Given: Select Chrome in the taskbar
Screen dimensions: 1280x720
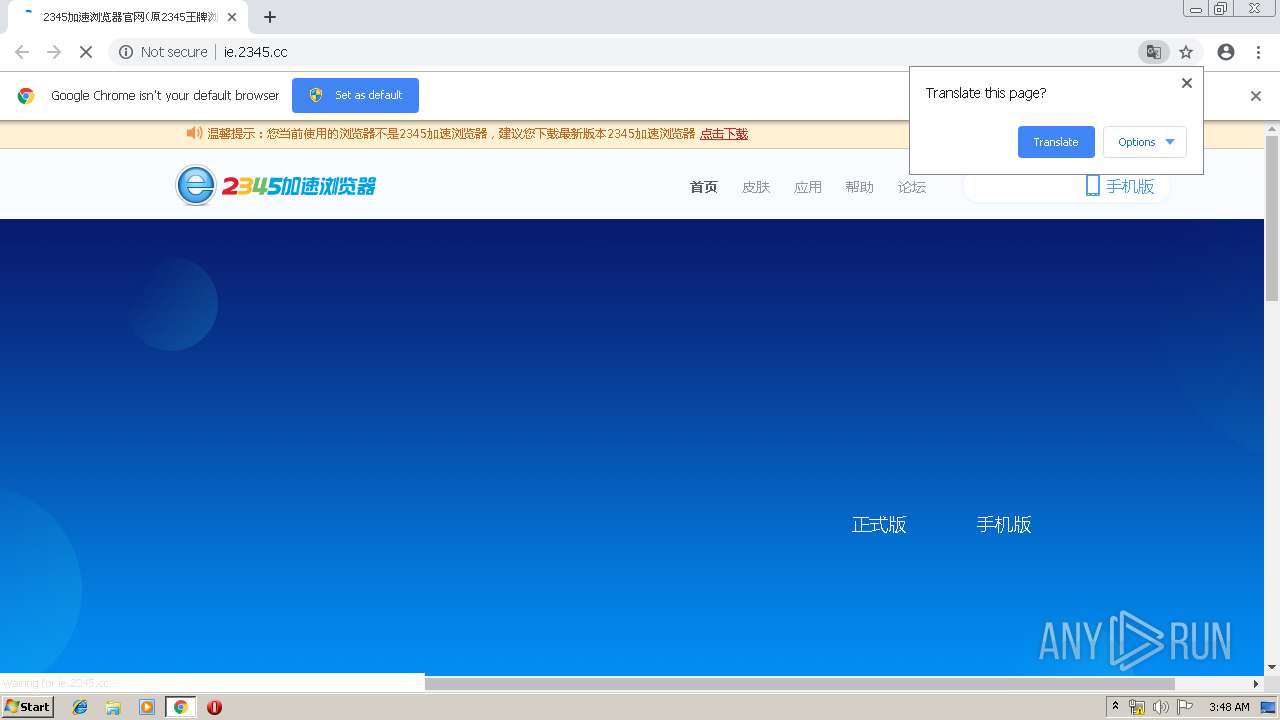Looking at the screenshot, I should [x=181, y=707].
